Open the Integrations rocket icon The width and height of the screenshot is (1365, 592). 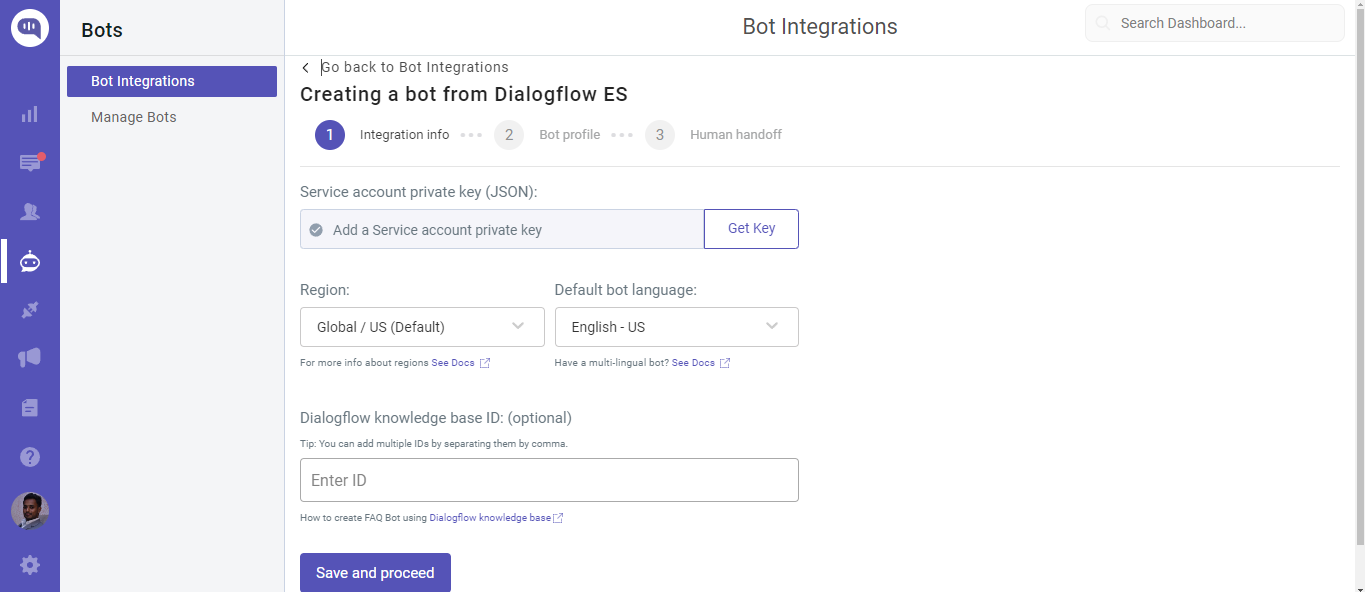point(29,310)
